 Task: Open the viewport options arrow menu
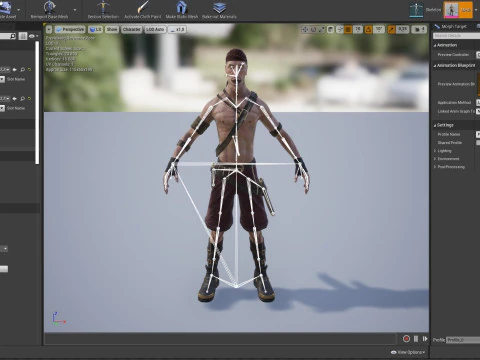49,29
